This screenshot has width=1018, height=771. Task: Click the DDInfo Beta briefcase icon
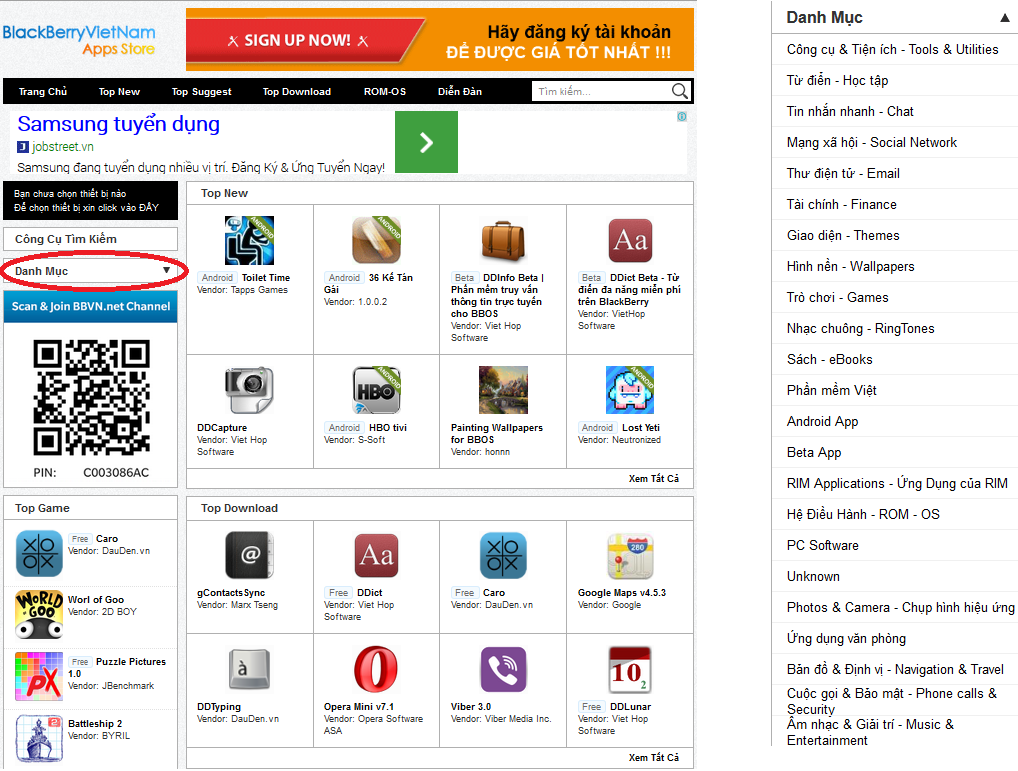(503, 241)
